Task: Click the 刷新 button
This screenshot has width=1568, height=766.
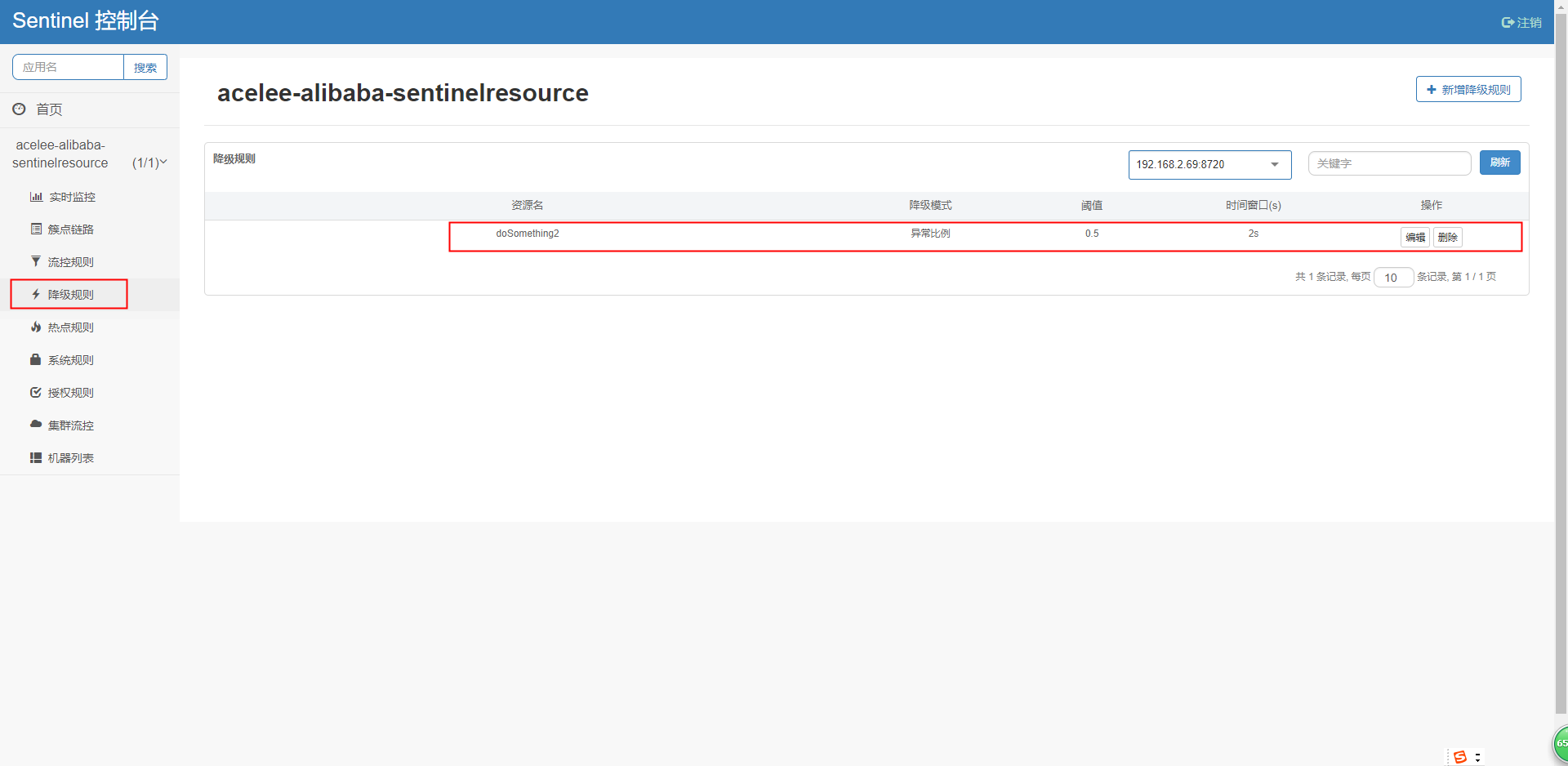Action: [1499, 163]
